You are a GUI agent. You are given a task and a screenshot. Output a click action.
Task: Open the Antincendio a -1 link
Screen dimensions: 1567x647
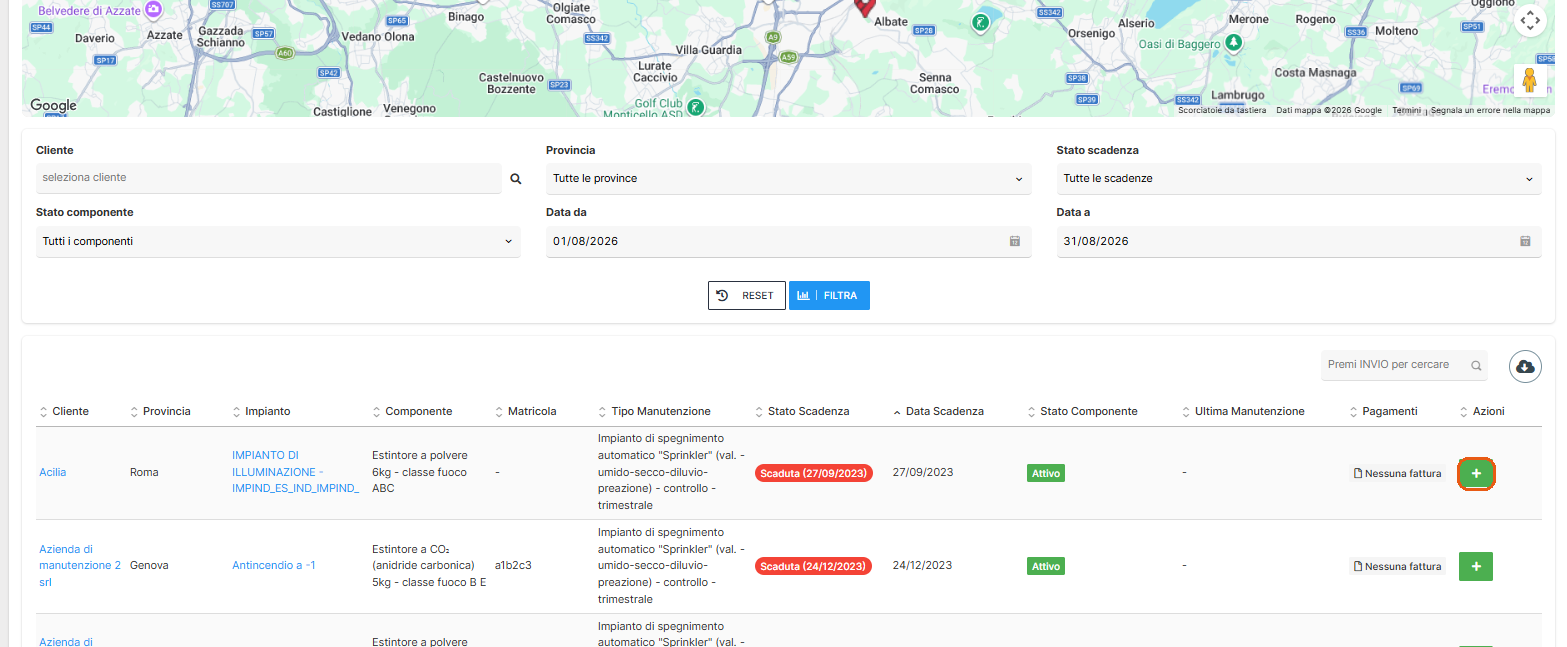[274, 566]
